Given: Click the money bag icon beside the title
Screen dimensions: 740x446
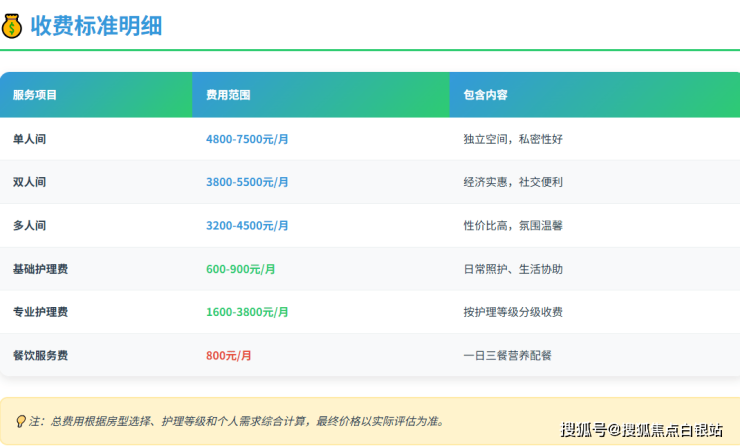Looking at the screenshot, I should 12,26.
